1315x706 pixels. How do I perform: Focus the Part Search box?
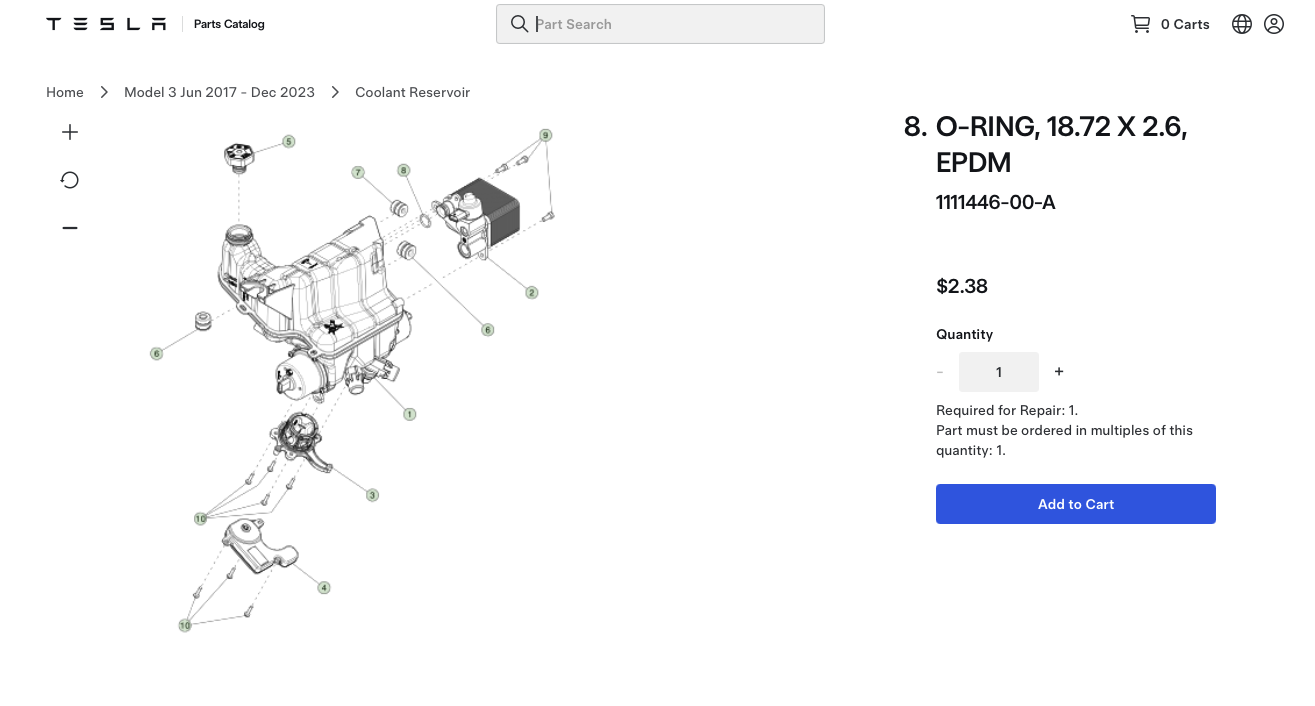pyautogui.click(x=660, y=24)
